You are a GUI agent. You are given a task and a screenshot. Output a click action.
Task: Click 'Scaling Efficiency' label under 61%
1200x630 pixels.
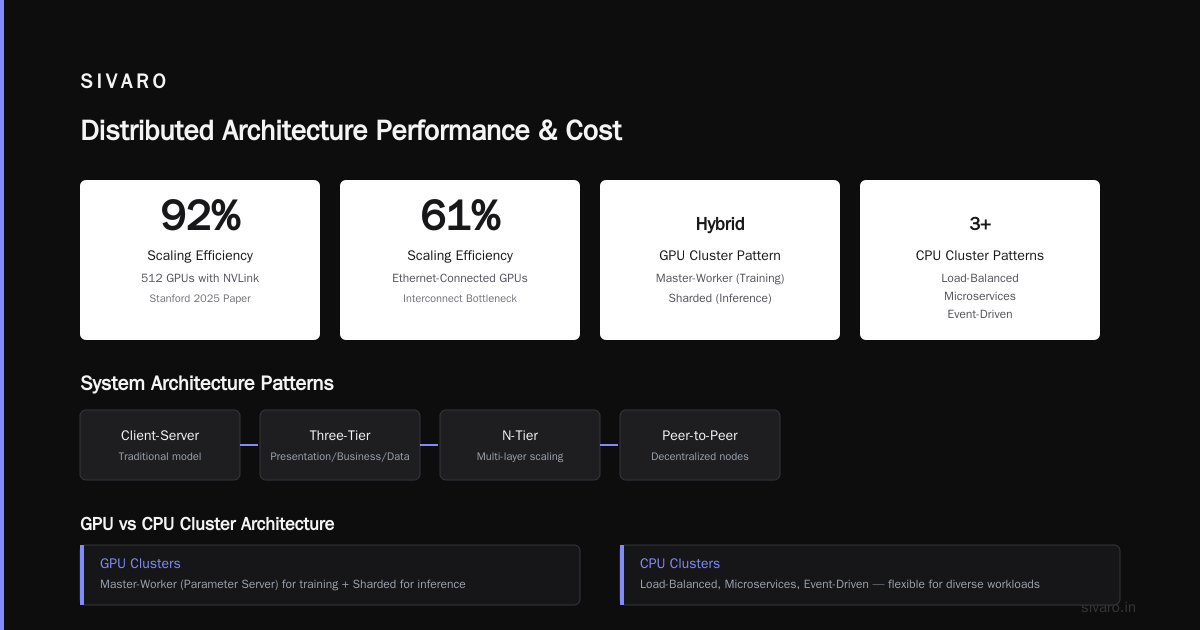(x=460, y=255)
